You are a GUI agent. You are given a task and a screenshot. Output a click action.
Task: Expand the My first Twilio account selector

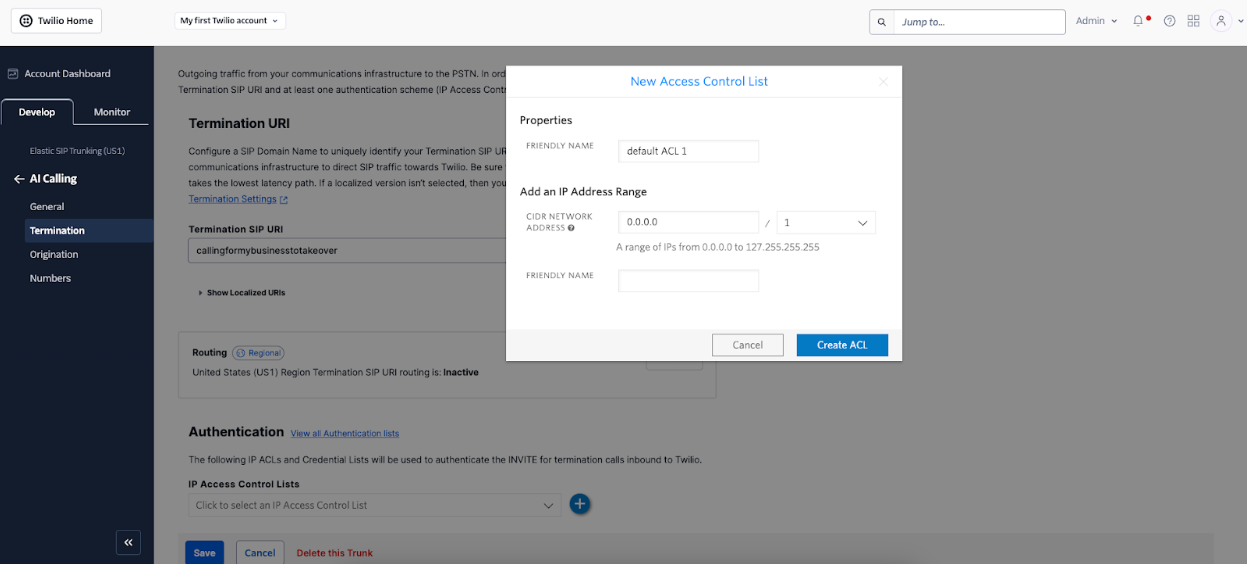click(x=229, y=20)
